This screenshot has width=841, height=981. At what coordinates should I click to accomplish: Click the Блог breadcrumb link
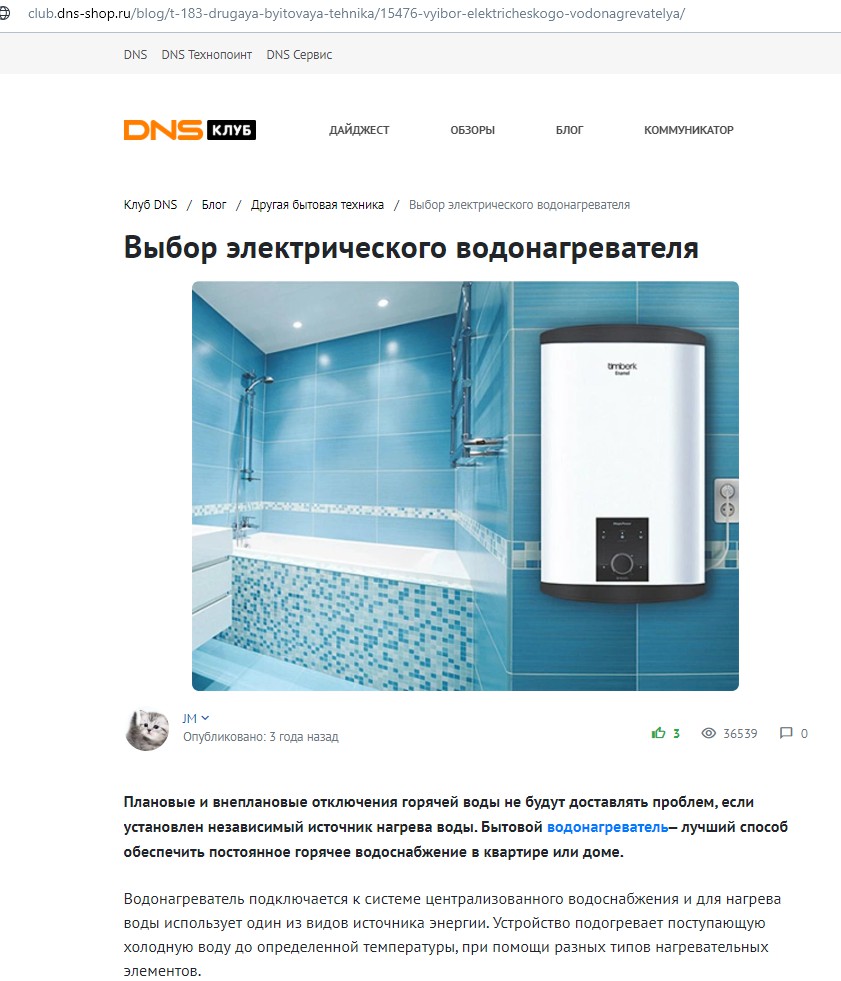tap(214, 205)
